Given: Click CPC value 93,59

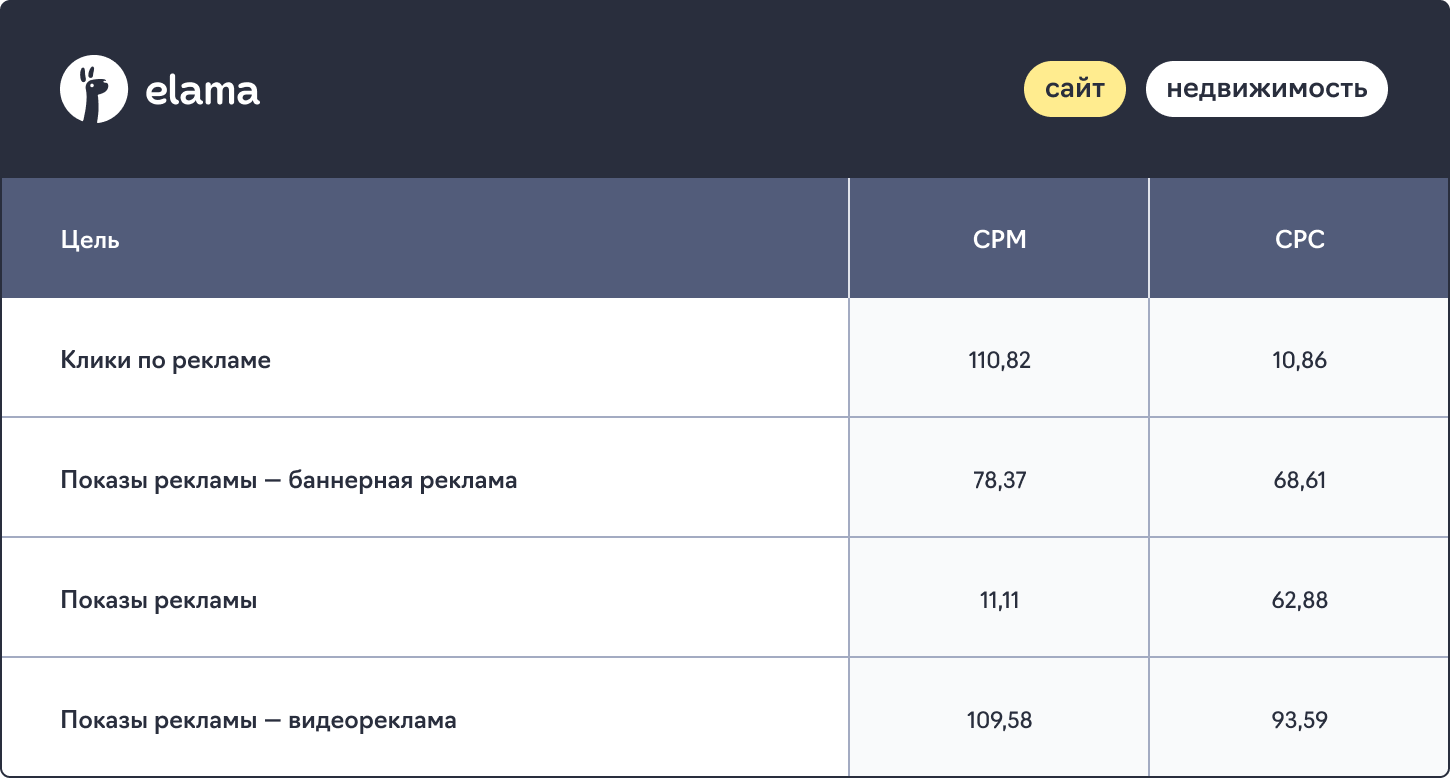Looking at the screenshot, I should 1300,720.
